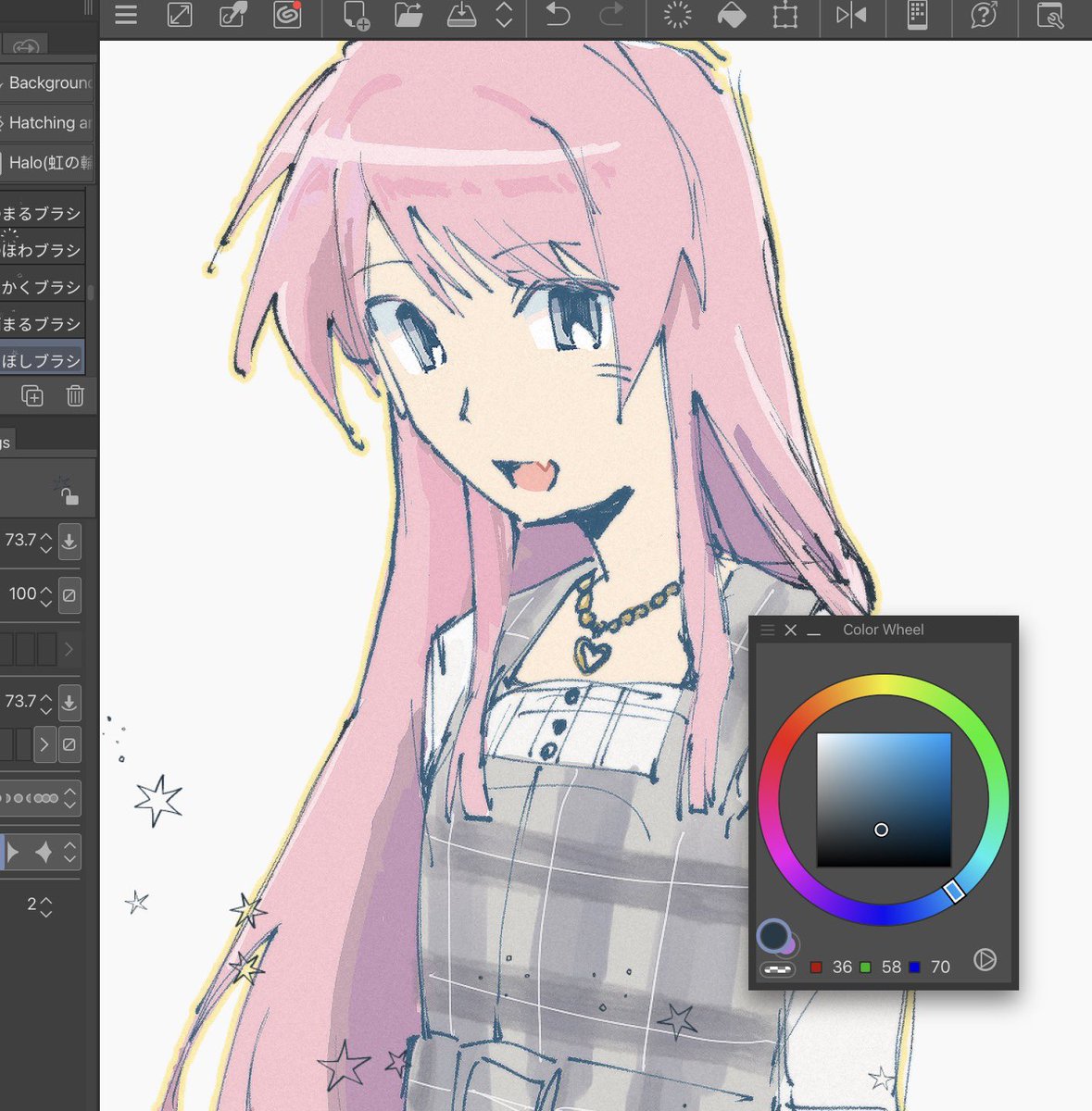Click the green value 58
1092x1111 pixels.
pos(891,967)
